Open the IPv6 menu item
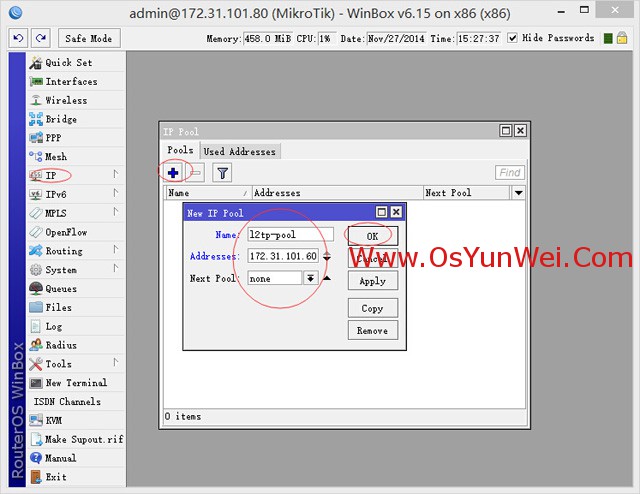This screenshot has width=640, height=494. click(76, 194)
